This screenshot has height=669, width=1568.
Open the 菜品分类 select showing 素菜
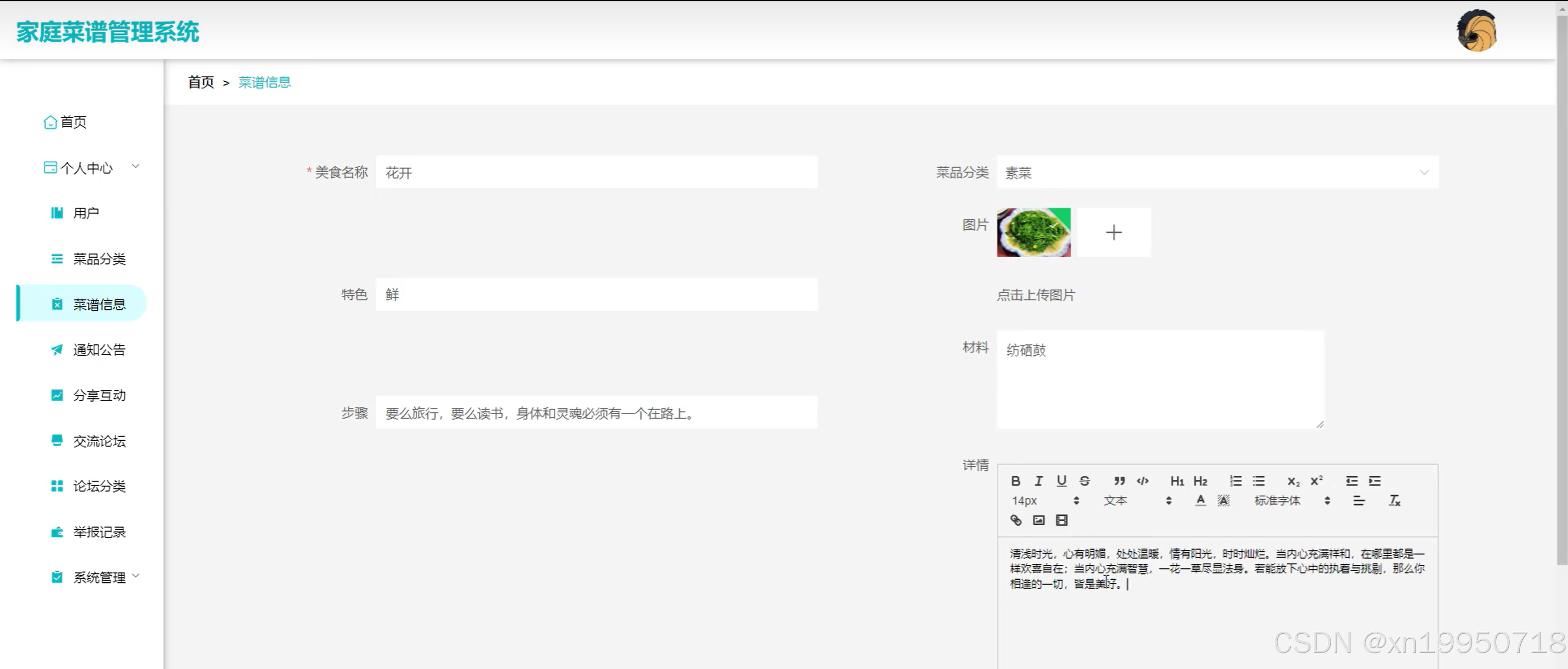click(1217, 173)
